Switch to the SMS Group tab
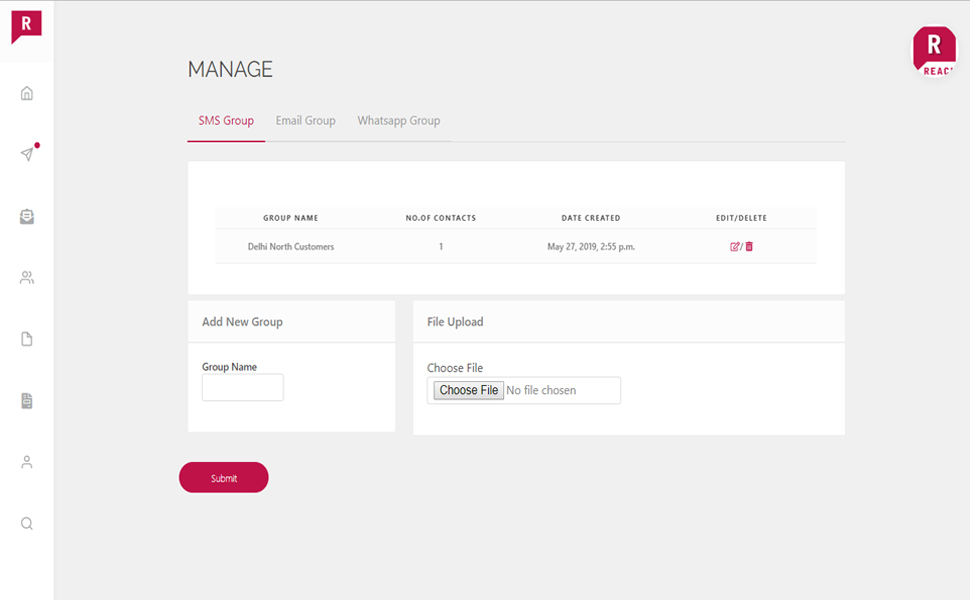The image size is (970, 600). pyautogui.click(x=226, y=121)
